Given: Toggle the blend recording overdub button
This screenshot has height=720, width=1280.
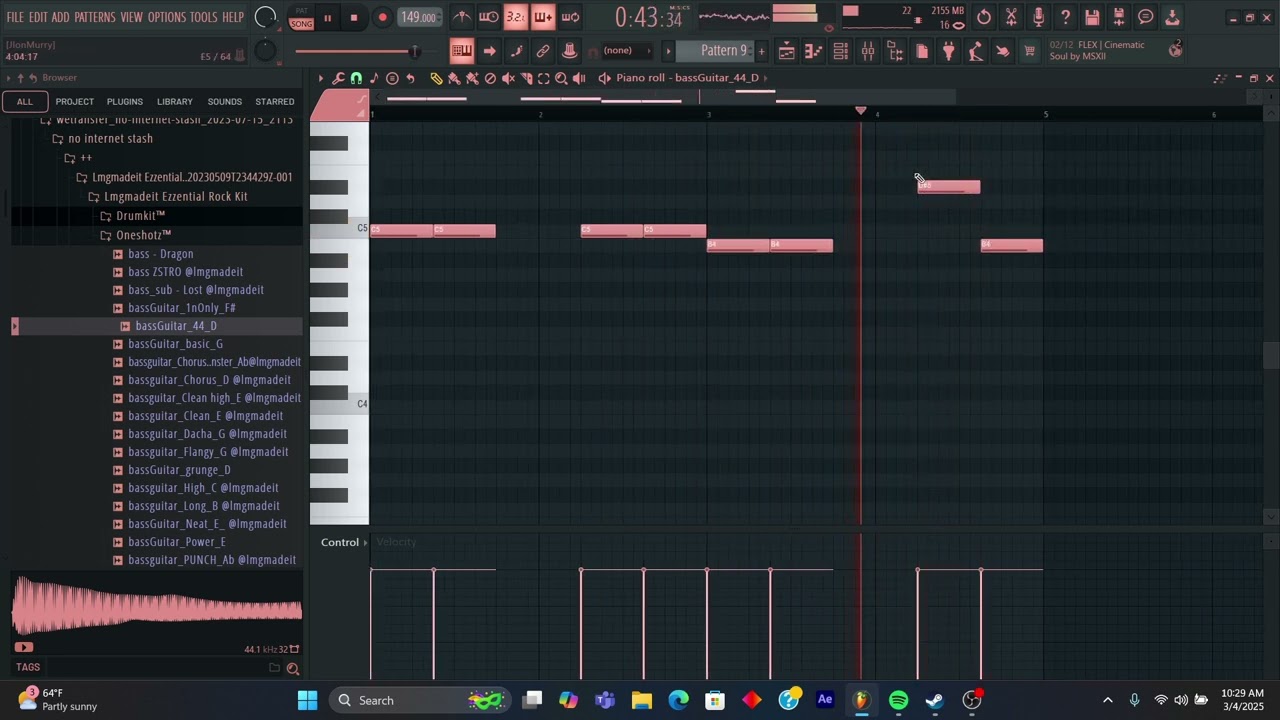Looking at the screenshot, I should 543,17.
